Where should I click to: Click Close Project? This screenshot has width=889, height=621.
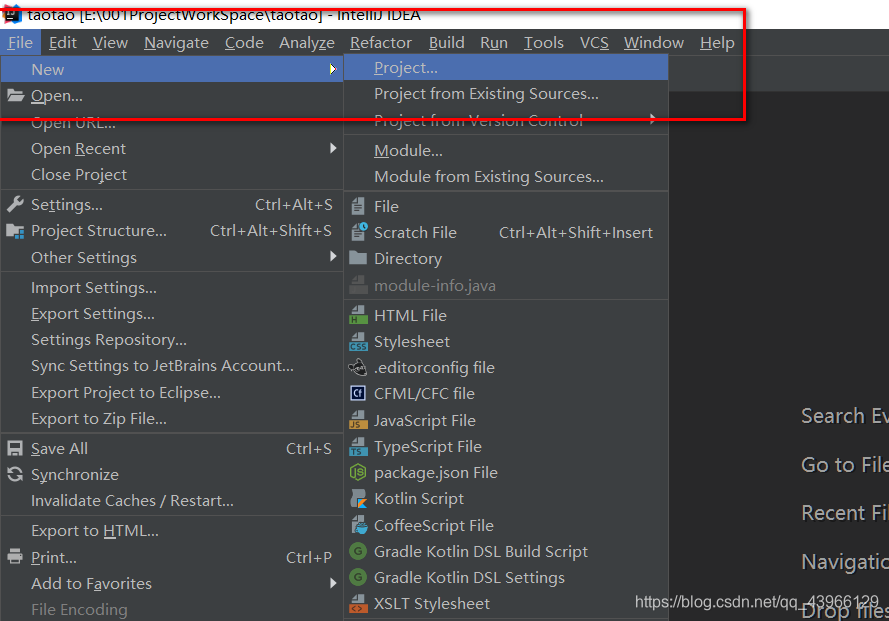172,175
